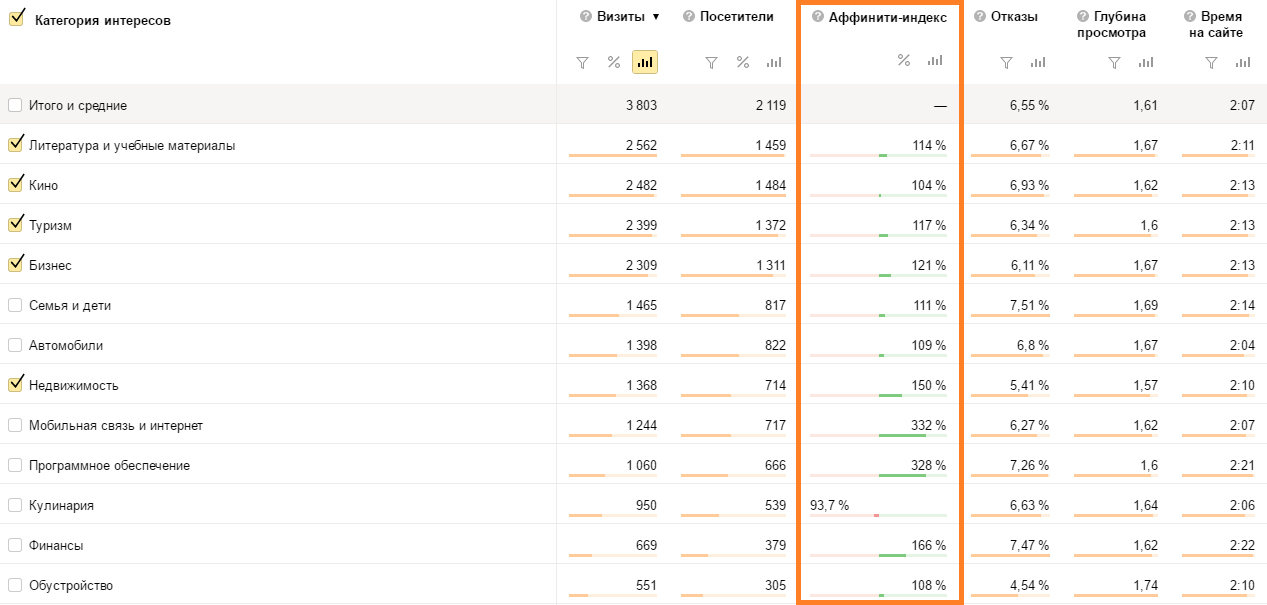
Task: Toggle percent view under Визиты column
Action: (614, 62)
